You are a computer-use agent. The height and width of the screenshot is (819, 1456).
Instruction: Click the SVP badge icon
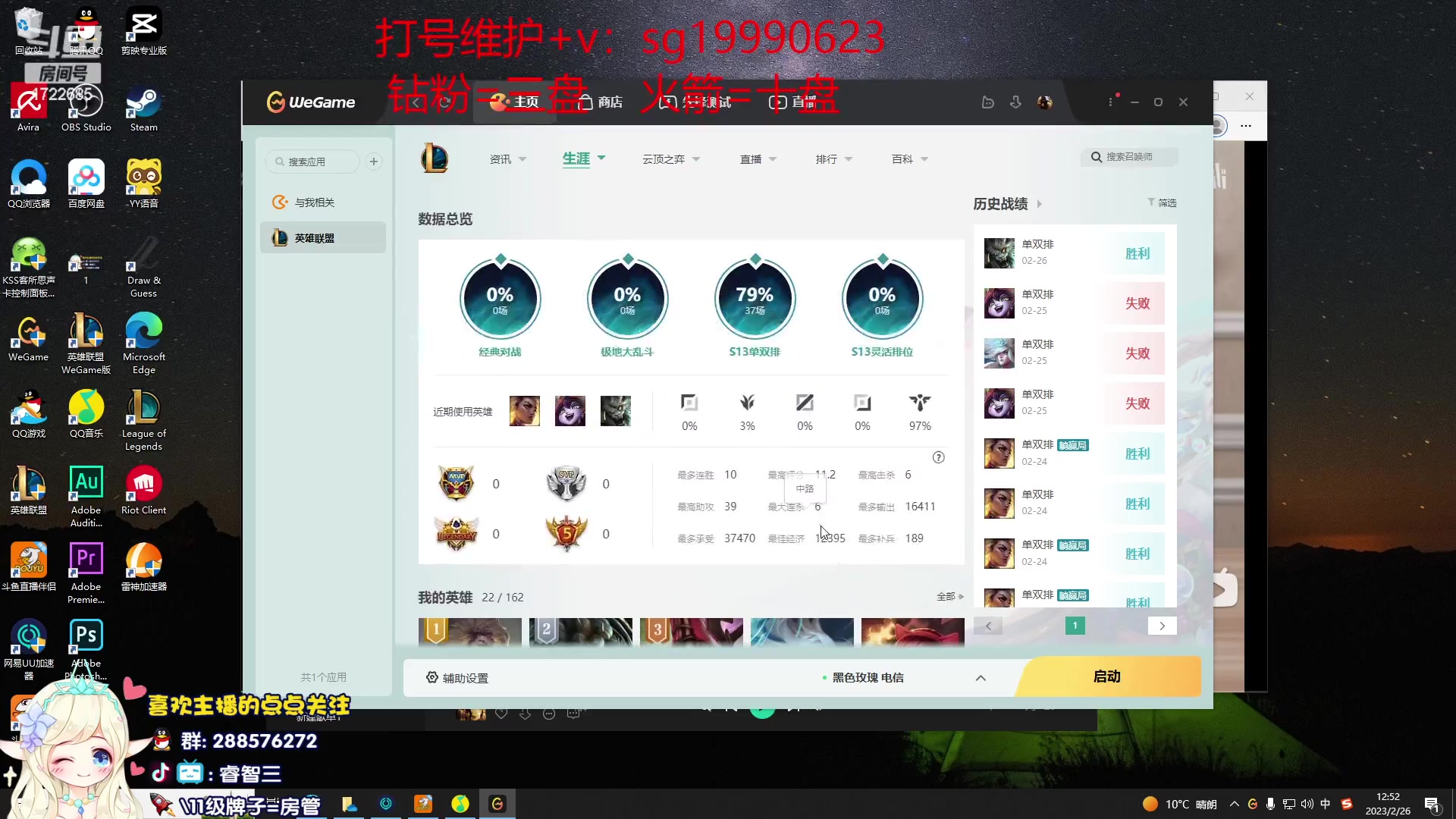(x=566, y=483)
